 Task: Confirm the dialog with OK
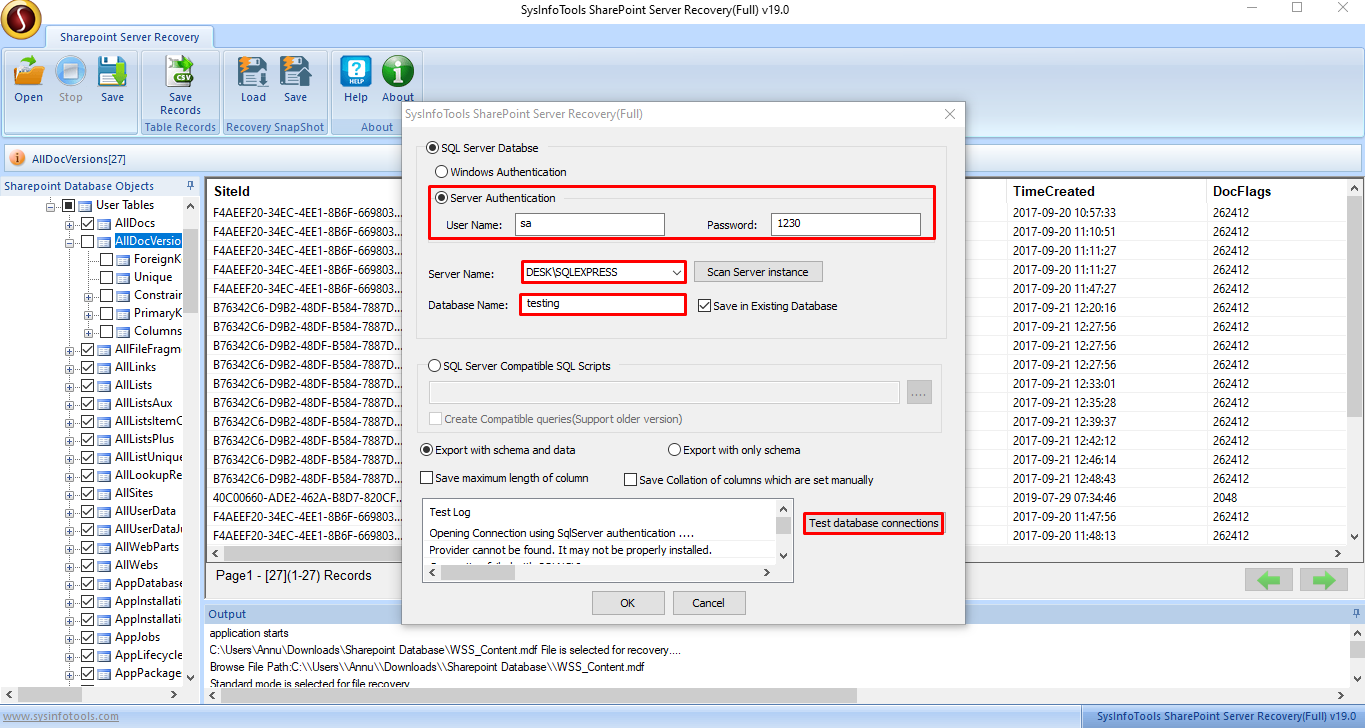click(628, 603)
